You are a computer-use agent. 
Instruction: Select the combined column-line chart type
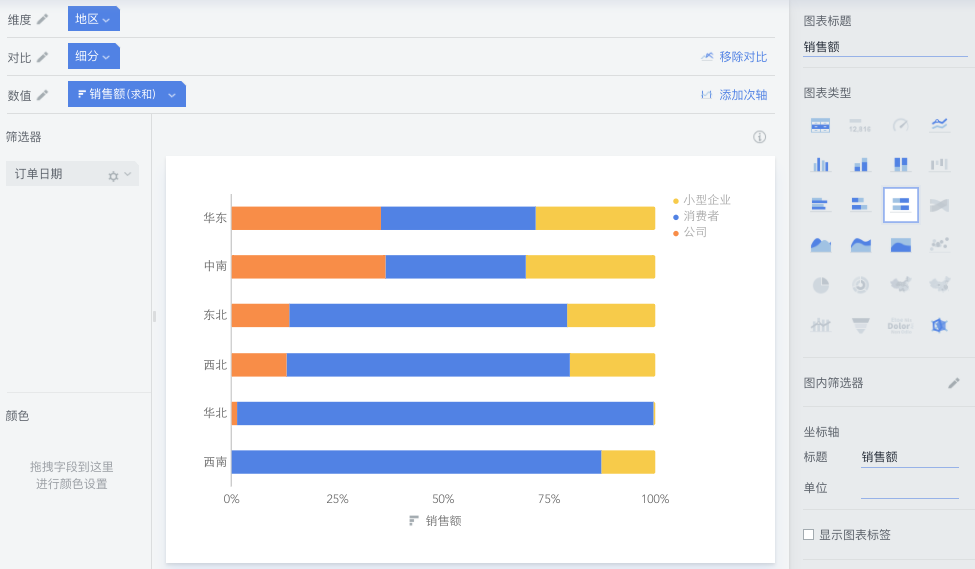(x=821, y=325)
